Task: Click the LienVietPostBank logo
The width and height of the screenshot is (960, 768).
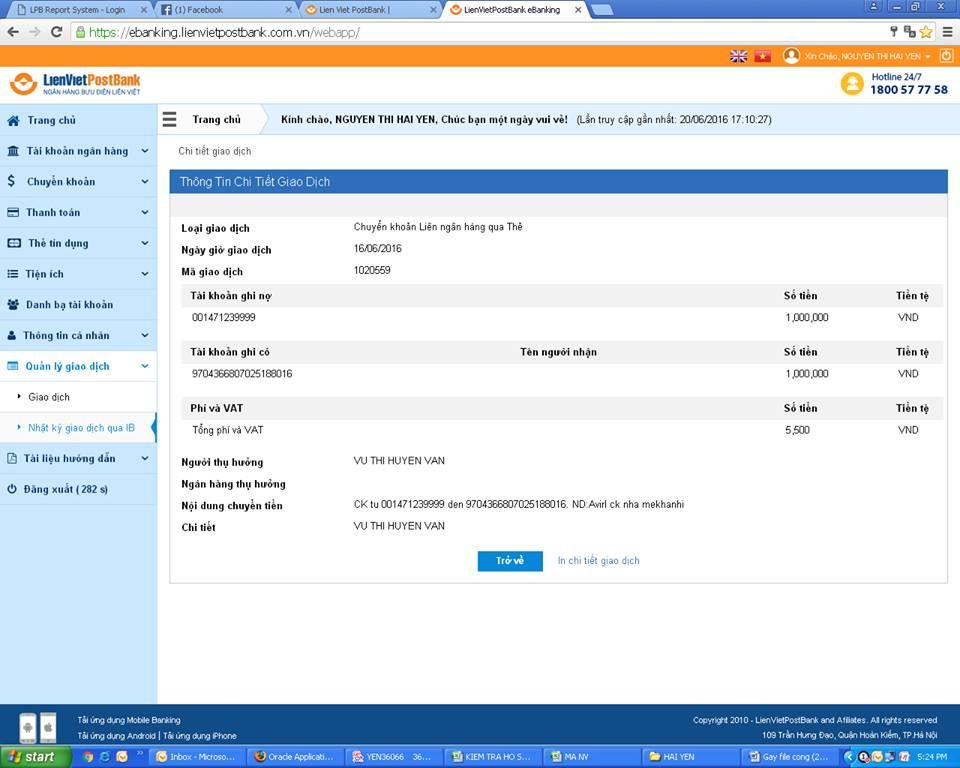Action: pos(75,83)
